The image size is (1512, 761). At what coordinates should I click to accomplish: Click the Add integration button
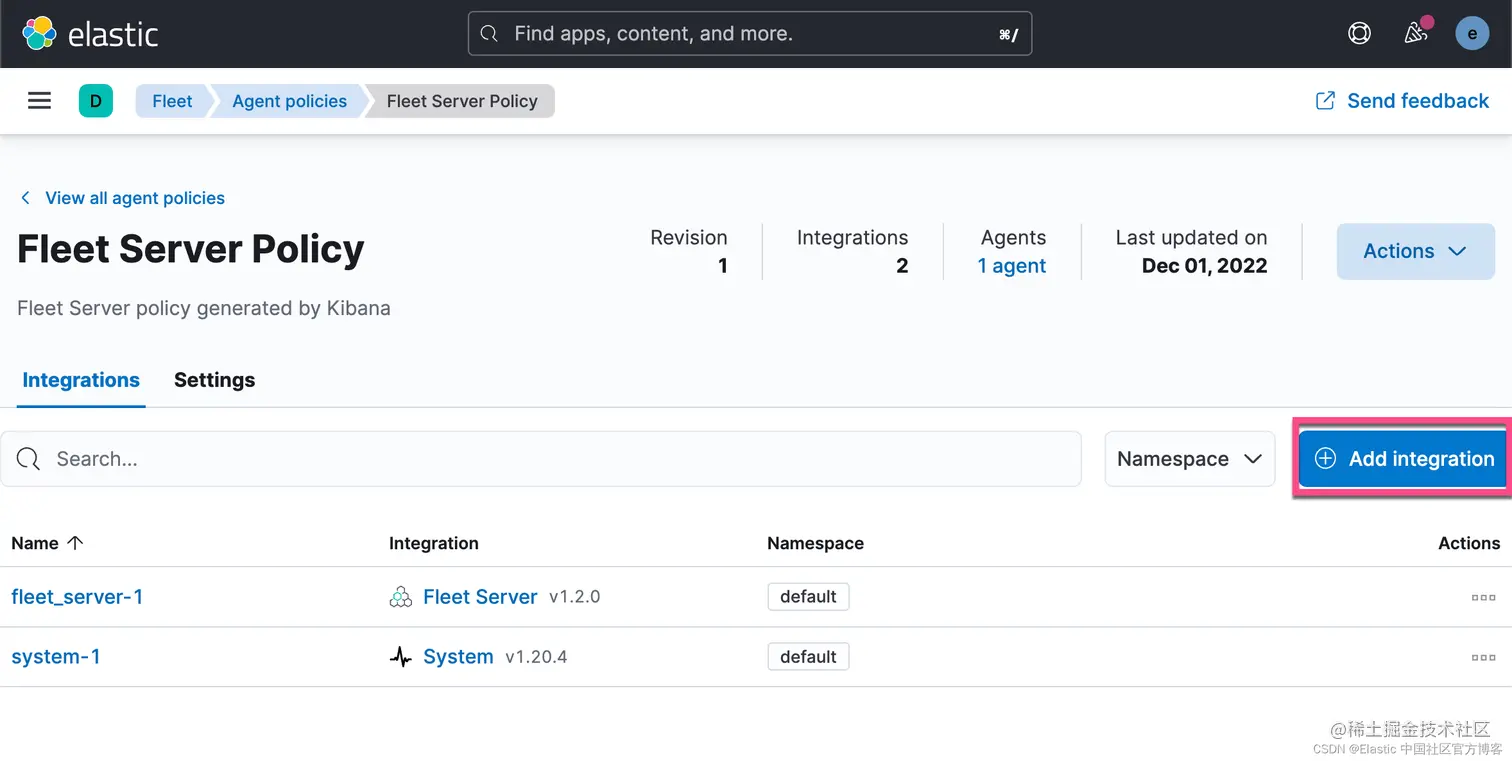[x=1403, y=459]
